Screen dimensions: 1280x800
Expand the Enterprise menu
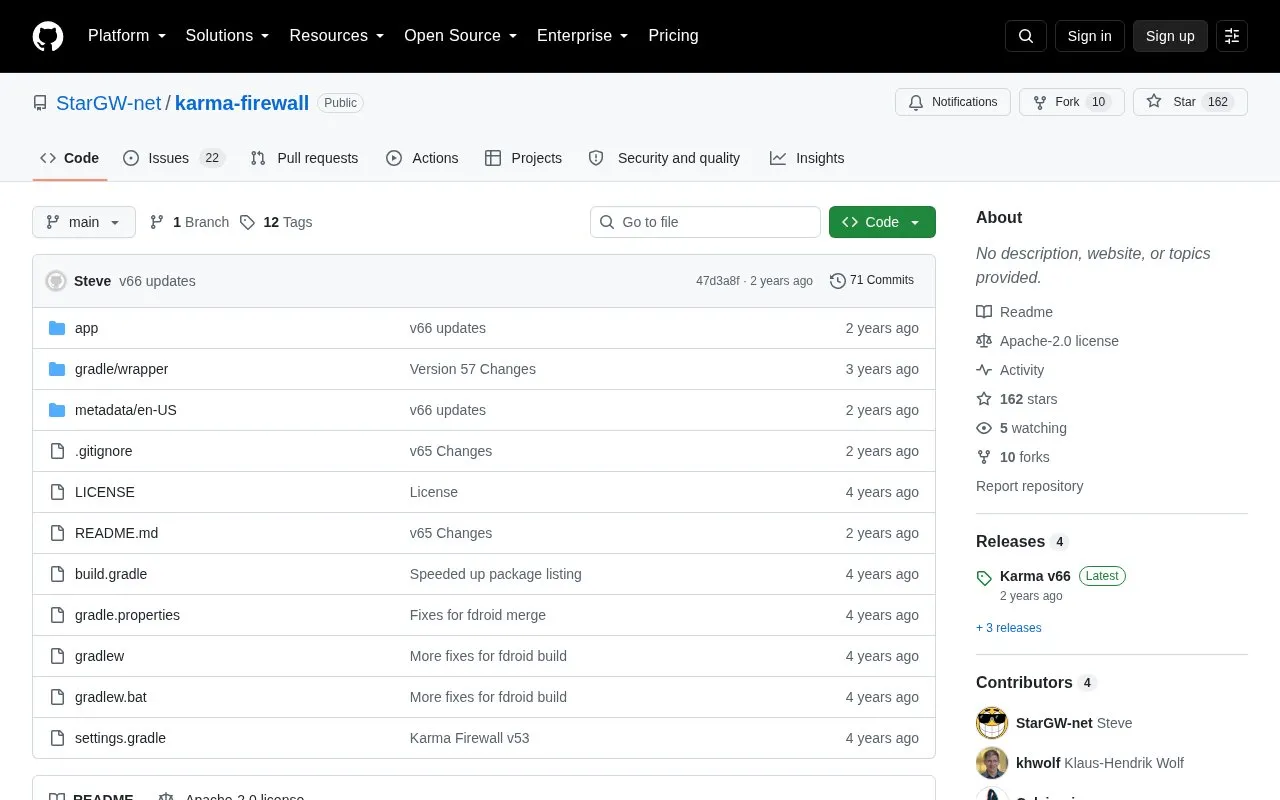click(x=583, y=36)
